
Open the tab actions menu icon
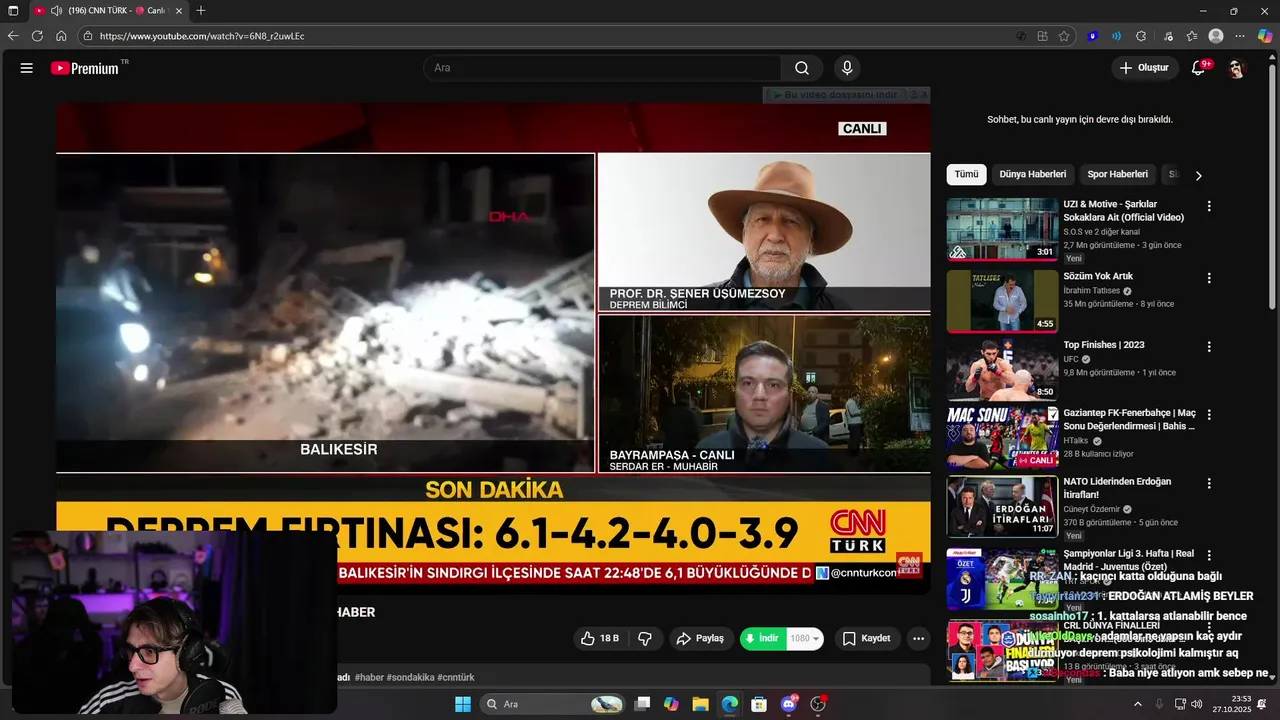[x=13, y=11]
